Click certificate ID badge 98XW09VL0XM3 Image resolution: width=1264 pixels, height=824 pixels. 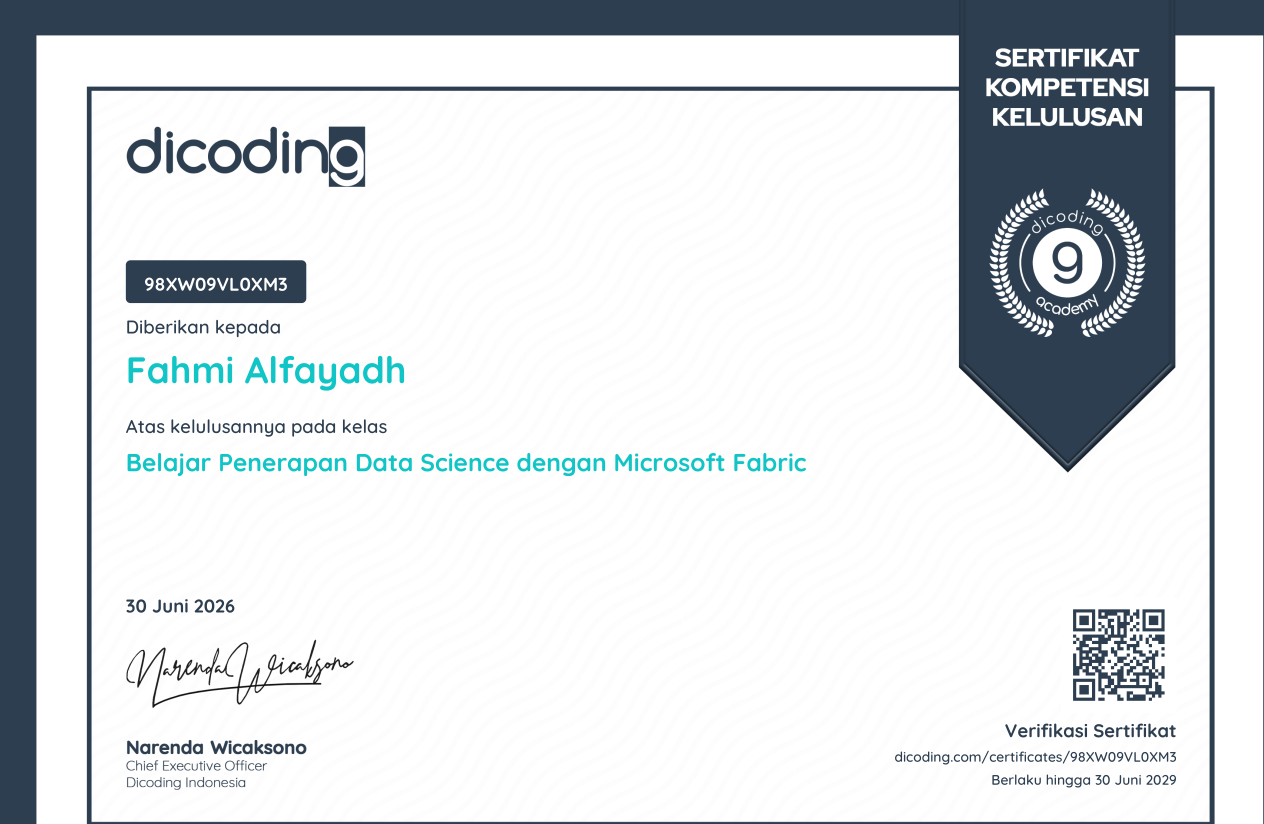point(216,282)
